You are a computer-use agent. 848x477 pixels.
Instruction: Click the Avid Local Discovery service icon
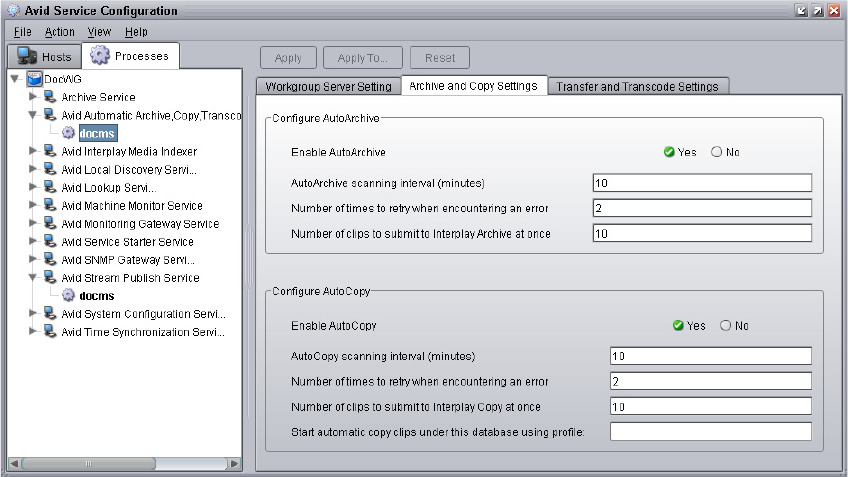pos(50,169)
